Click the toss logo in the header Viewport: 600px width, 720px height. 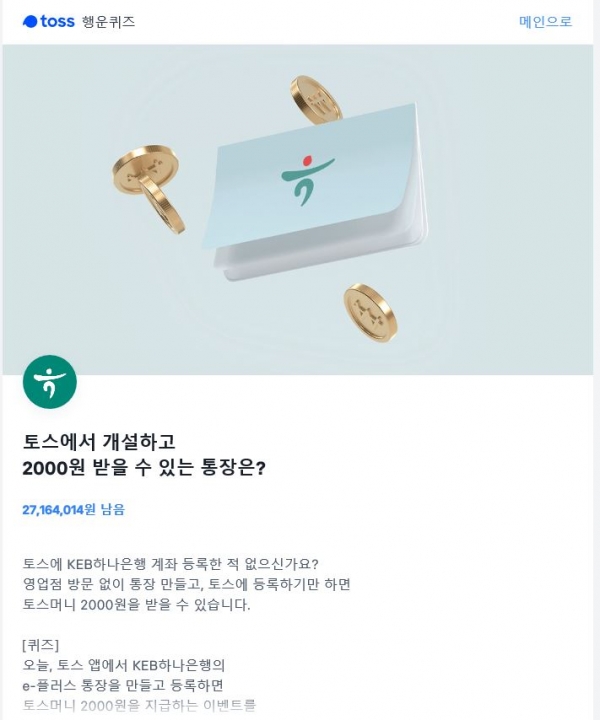pyautogui.click(x=49, y=21)
